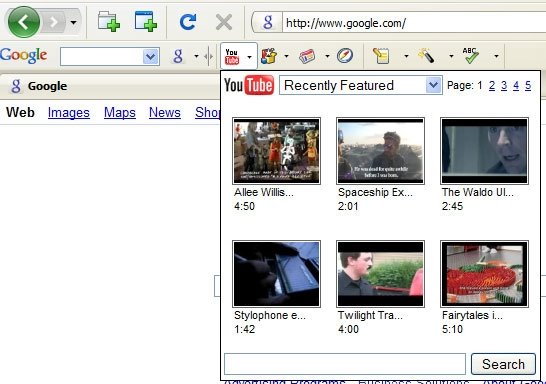The image size is (546, 384).
Task: Go to page 4 of YouTube results
Action: tap(516, 85)
